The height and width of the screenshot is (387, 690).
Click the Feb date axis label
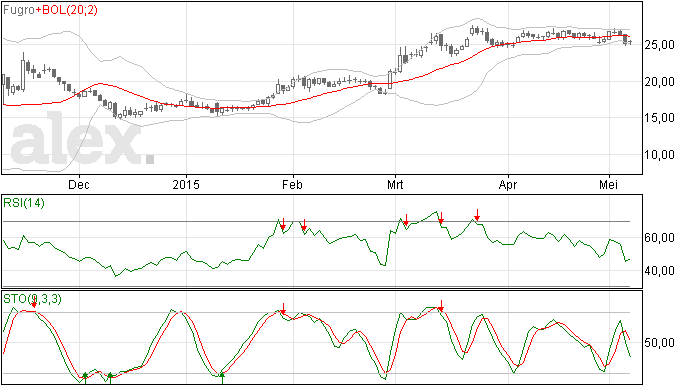pos(293,185)
